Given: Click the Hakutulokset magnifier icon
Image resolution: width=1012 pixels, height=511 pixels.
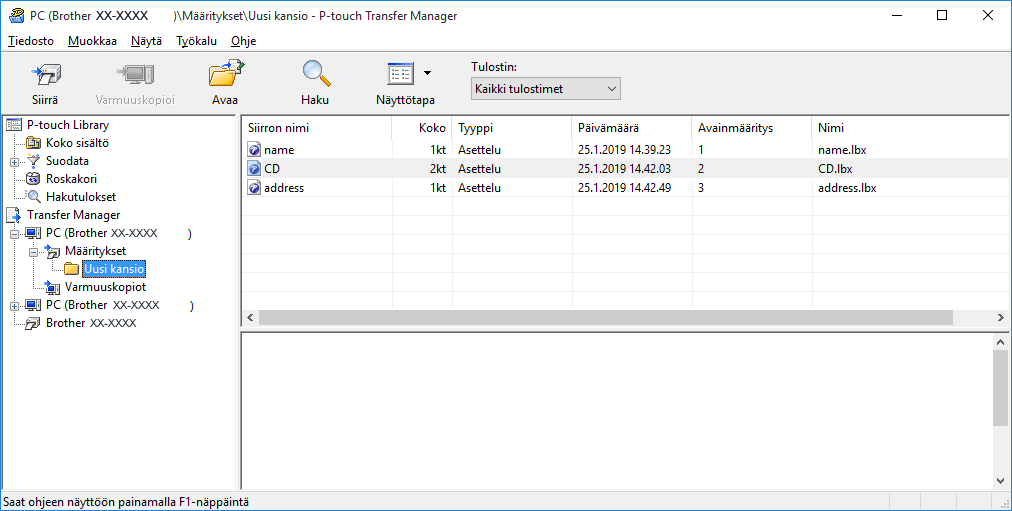Looking at the screenshot, I should pos(34,197).
